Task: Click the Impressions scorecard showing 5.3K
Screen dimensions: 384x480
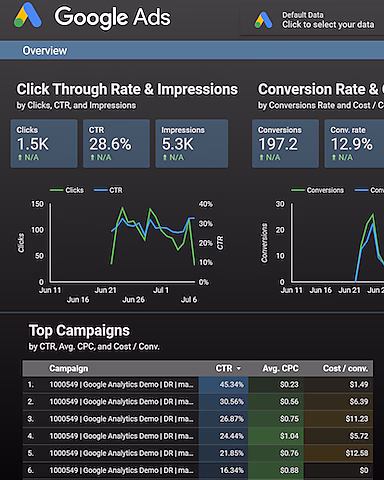Action: pos(192,144)
